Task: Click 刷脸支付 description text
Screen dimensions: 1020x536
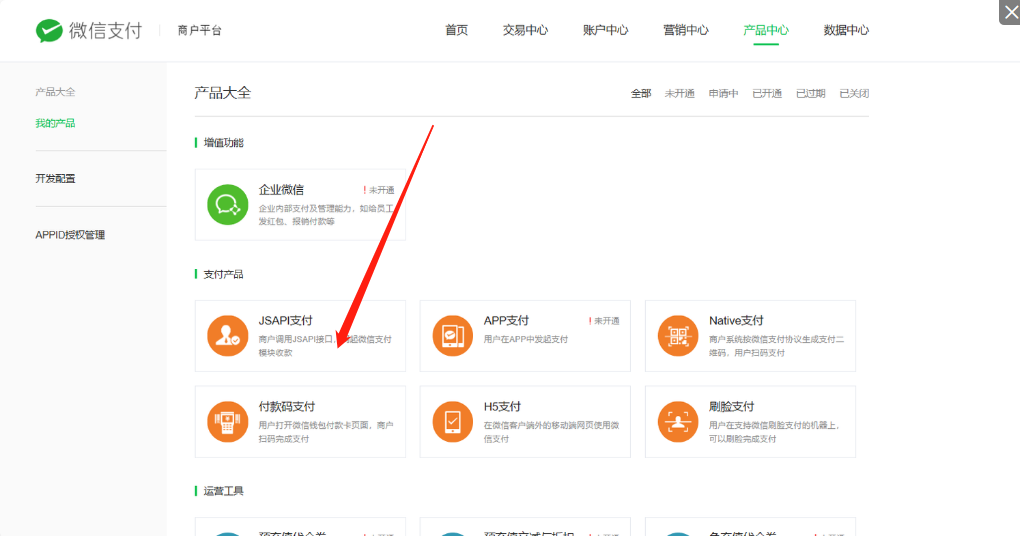Action: (x=775, y=432)
